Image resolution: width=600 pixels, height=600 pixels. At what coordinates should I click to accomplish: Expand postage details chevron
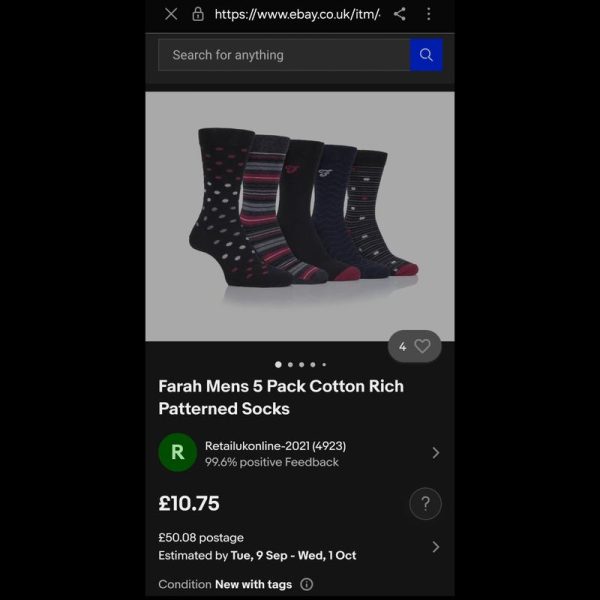click(x=435, y=547)
